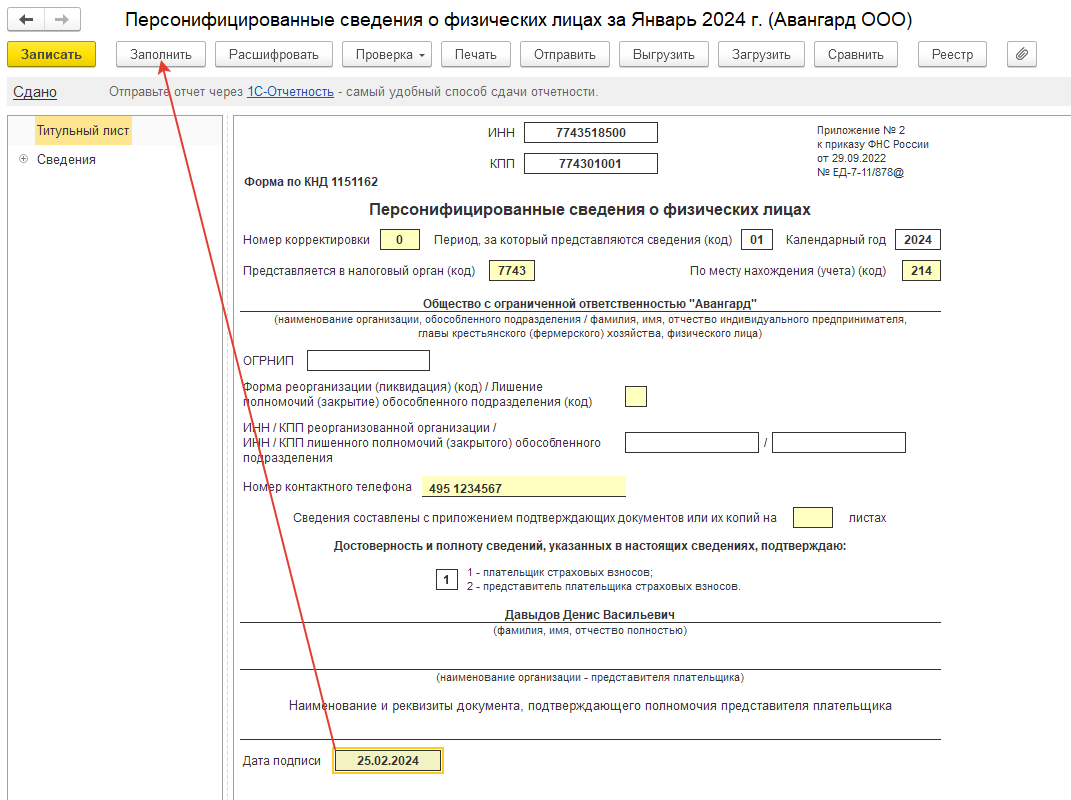The image size is (1071, 800).
Task: Export the report with Выгрузить
Action: pos(663,54)
